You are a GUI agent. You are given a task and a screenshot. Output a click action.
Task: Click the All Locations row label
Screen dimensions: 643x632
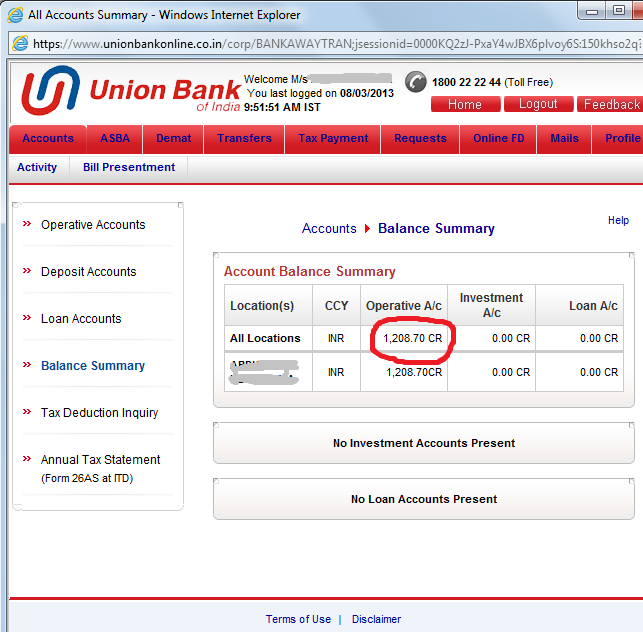pyautogui.click(x=265, y=338)
